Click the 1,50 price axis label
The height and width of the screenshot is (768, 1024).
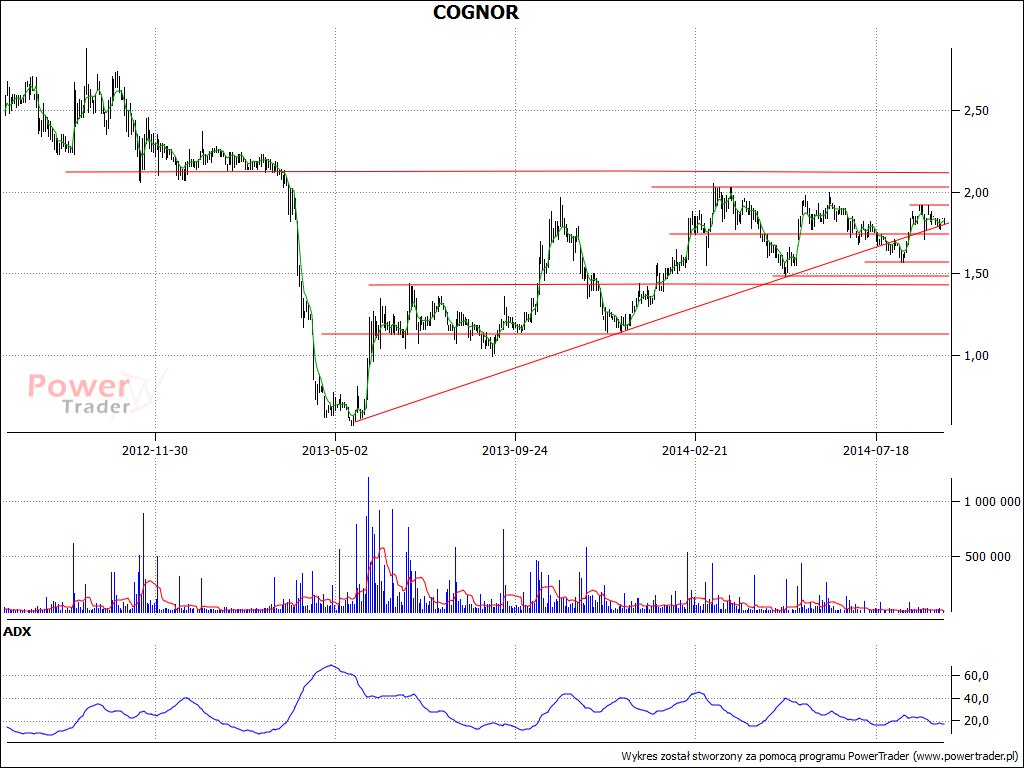tap(976, 274)
